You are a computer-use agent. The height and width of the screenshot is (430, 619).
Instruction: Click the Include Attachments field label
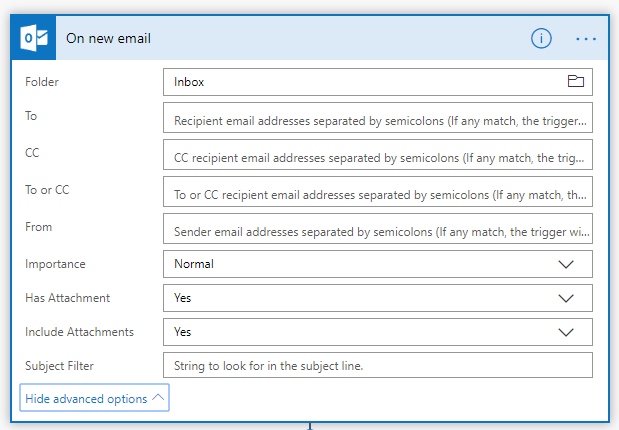coord(79,332)
